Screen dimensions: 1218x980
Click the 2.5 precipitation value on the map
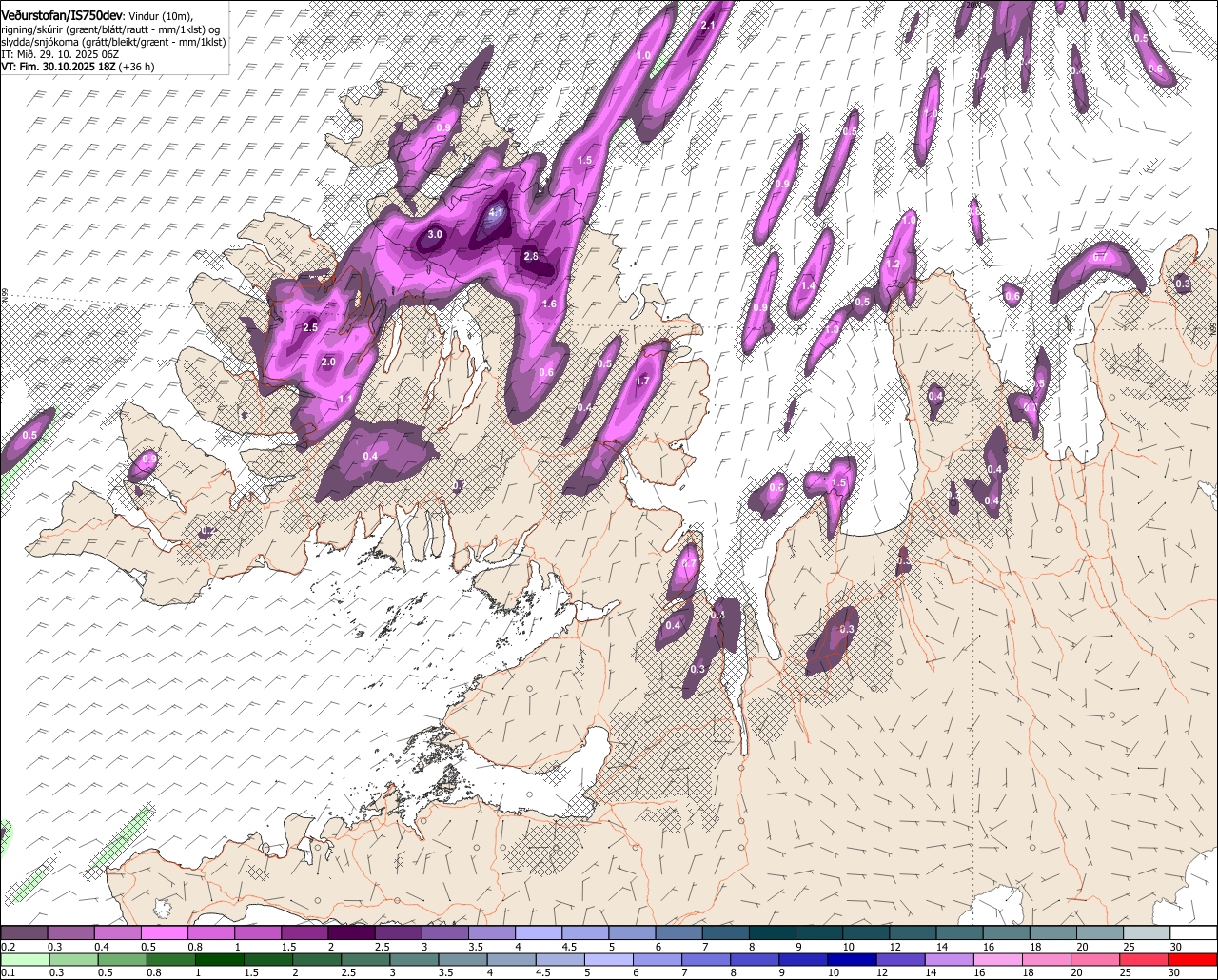[310, 327]
